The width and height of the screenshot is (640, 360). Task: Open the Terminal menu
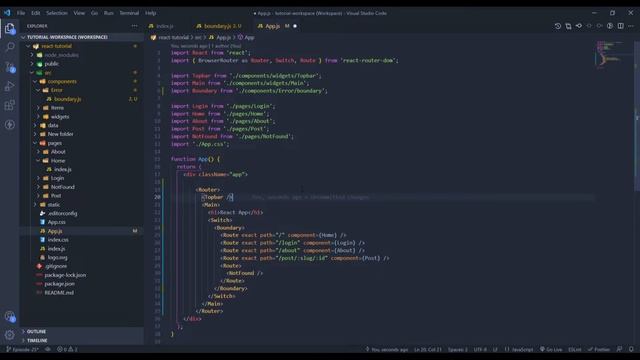[129, 13]
